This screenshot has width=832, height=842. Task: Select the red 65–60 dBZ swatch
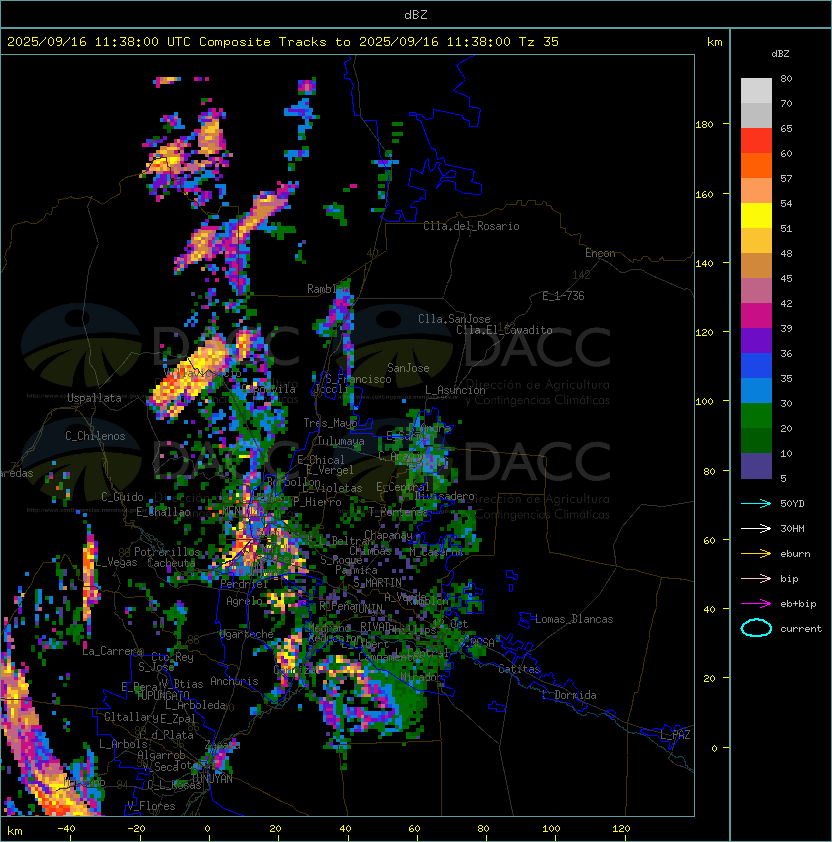tap(756, 141)
